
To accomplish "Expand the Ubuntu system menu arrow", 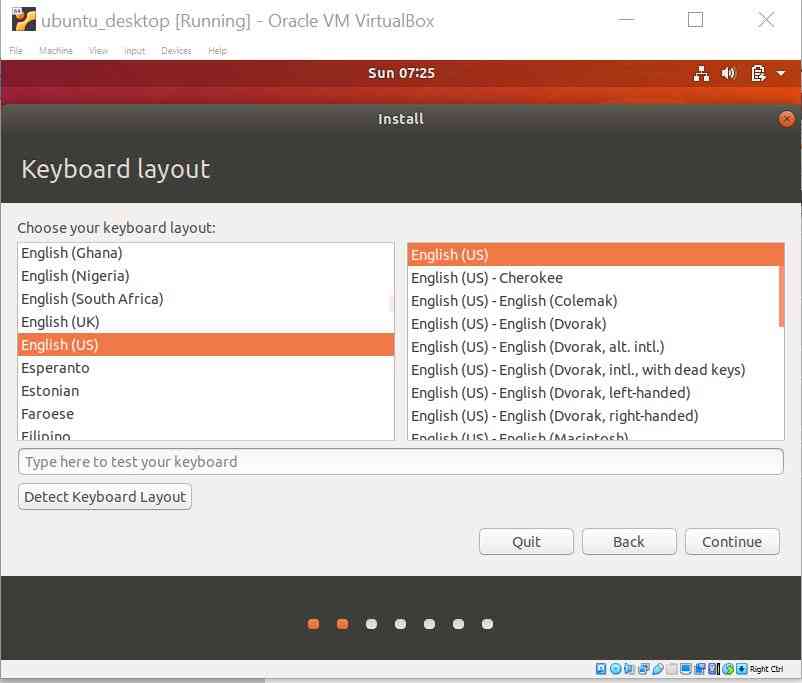I will coord(781,73).
